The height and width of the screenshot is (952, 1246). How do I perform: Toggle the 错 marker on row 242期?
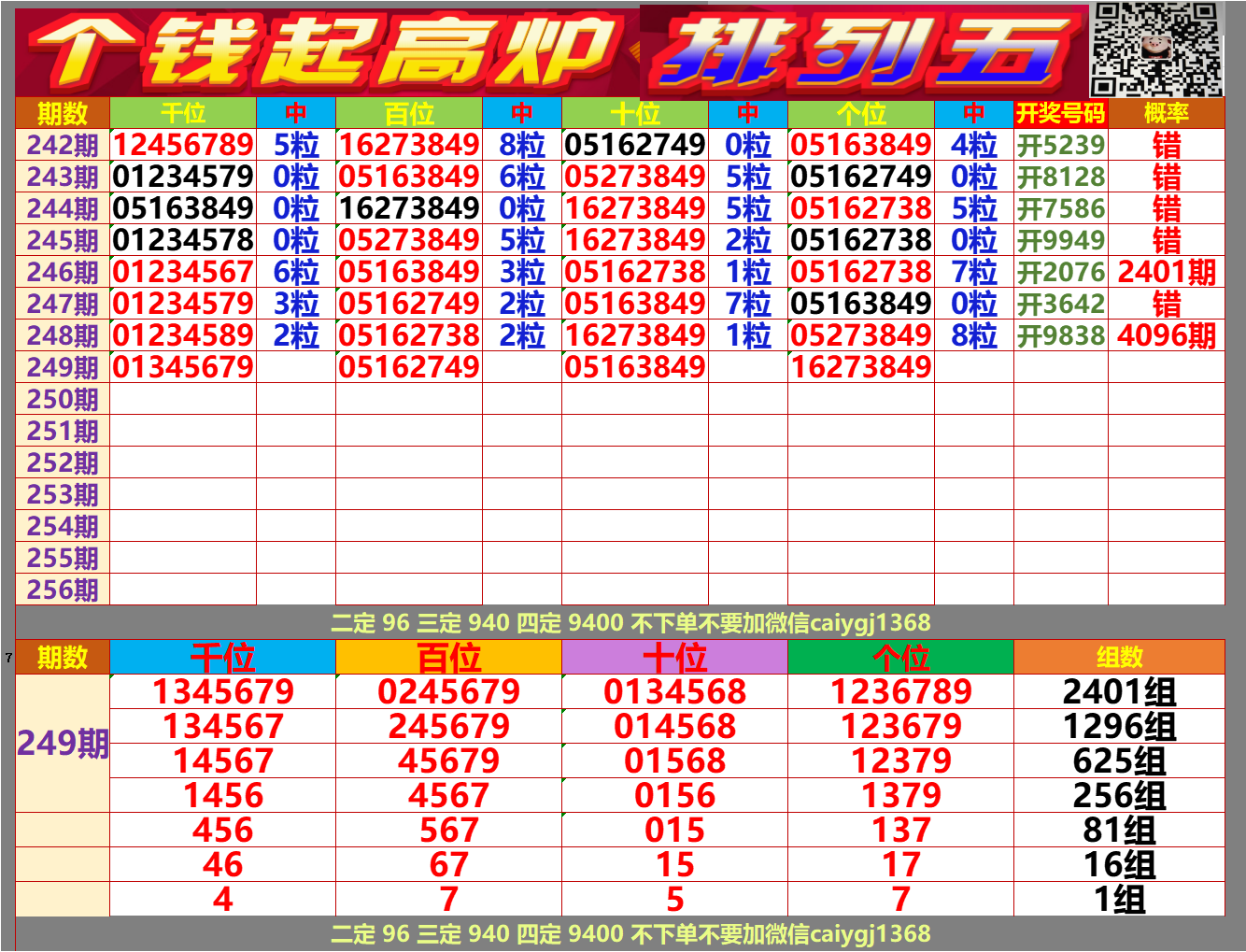pos(1165,145)
